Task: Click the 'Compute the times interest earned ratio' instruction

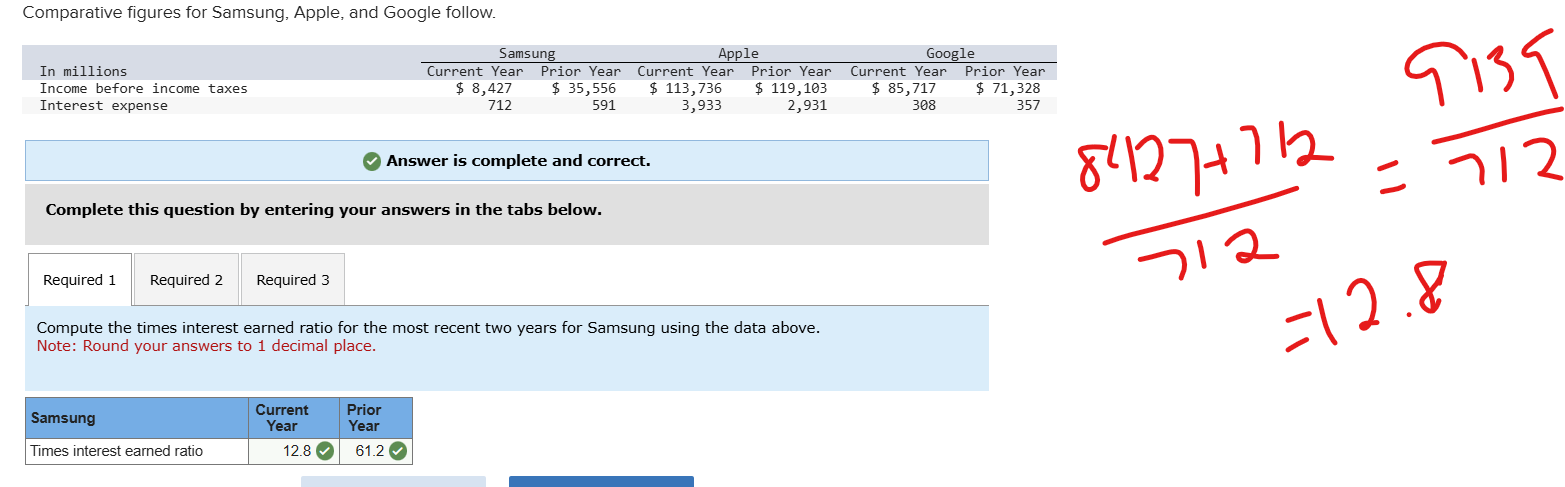Action: pos(428,328)
